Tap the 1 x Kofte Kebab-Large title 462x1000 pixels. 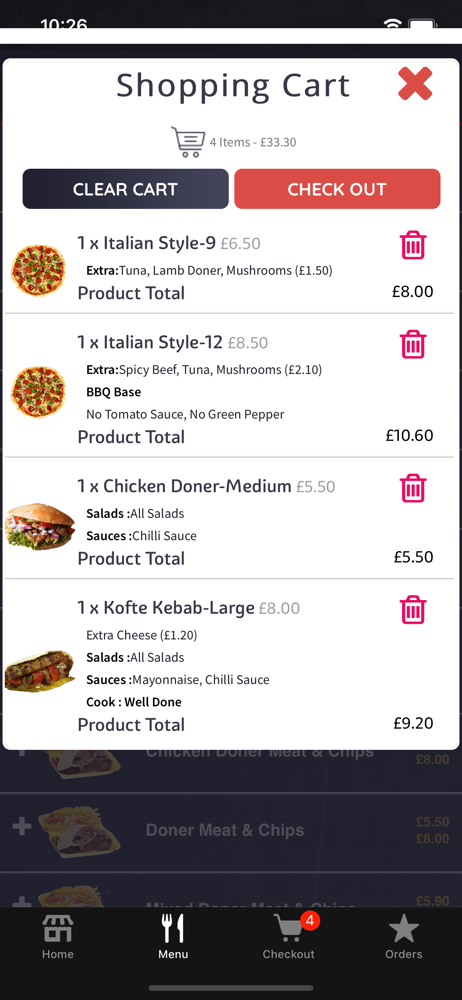point(166,608)
